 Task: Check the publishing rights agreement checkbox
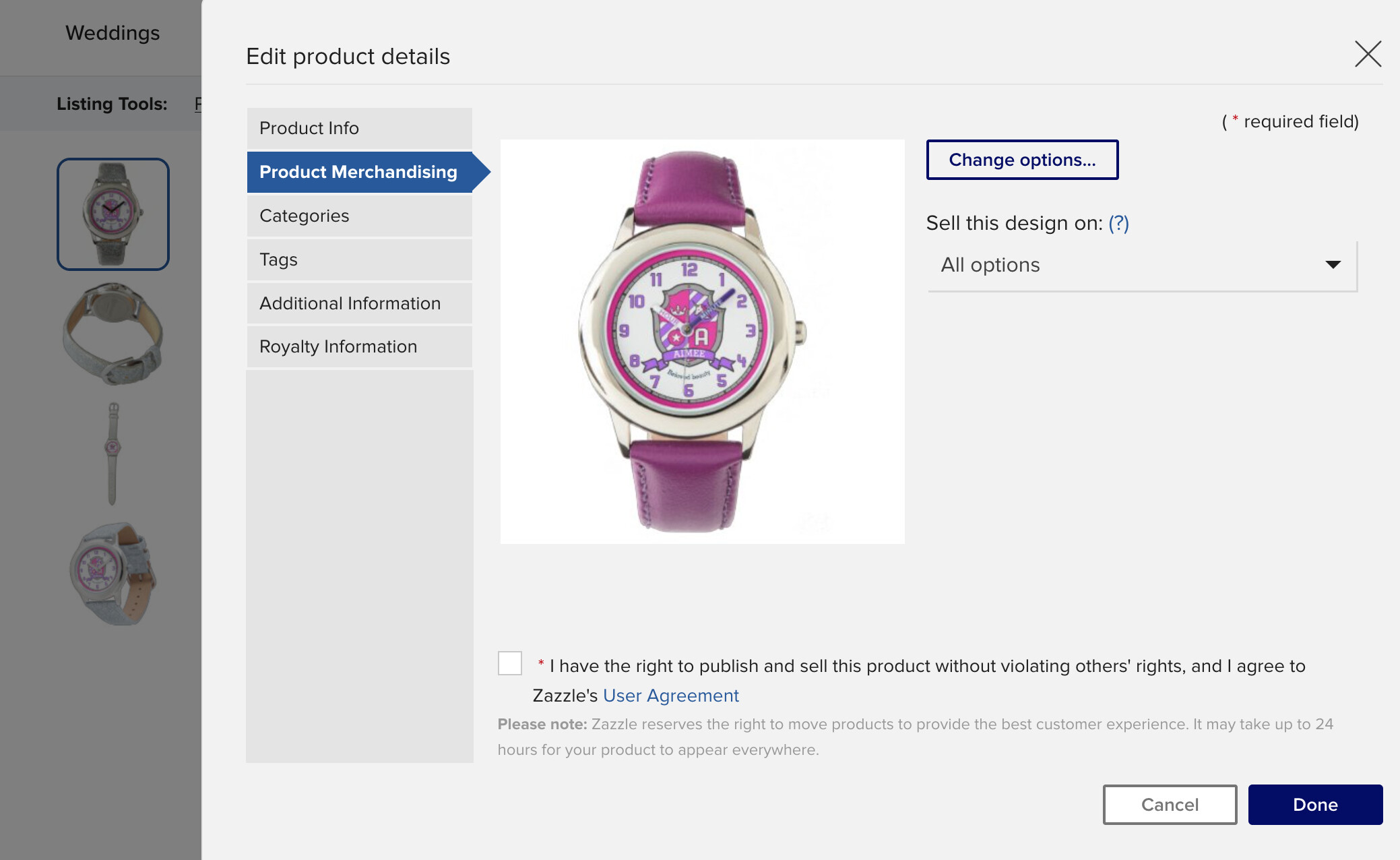coord(510,663)
